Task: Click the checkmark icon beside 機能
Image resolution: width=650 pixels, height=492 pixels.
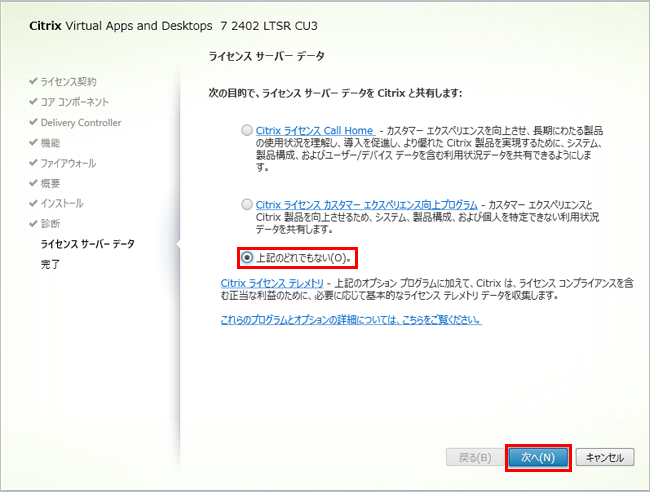Action: tap(33, 143)
